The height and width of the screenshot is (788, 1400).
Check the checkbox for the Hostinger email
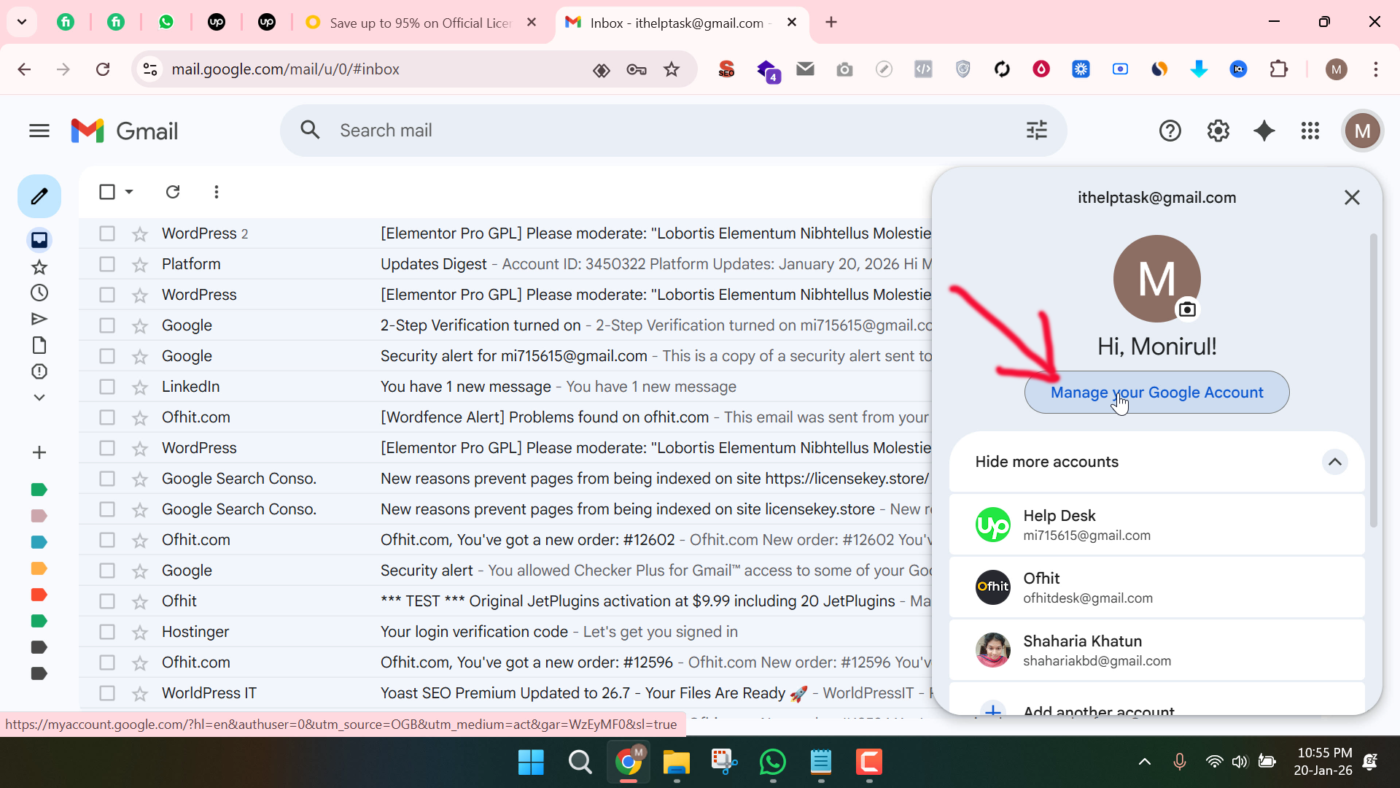[x=106, y=631]
